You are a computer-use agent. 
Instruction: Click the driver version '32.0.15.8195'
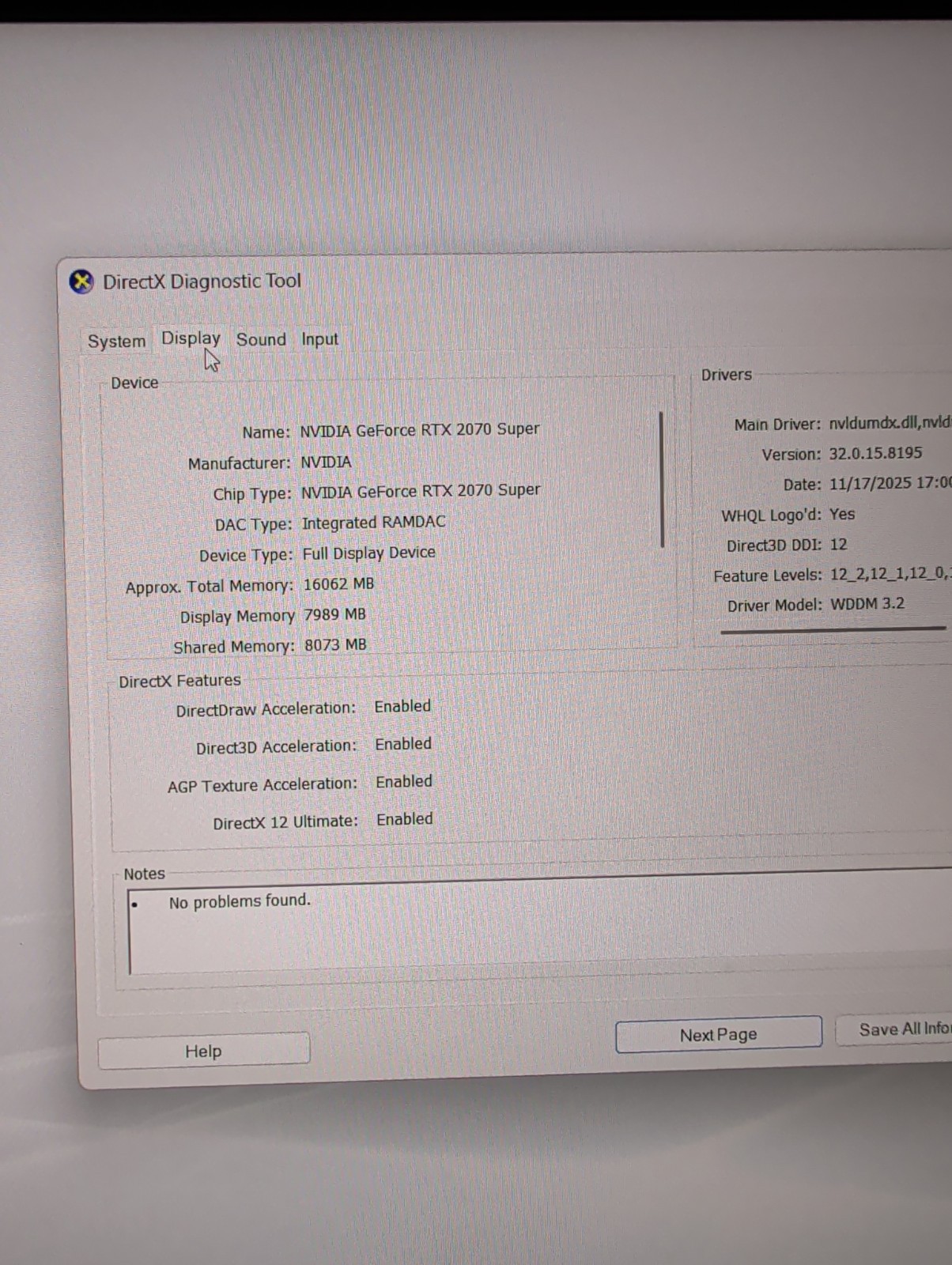click(875, 453)
